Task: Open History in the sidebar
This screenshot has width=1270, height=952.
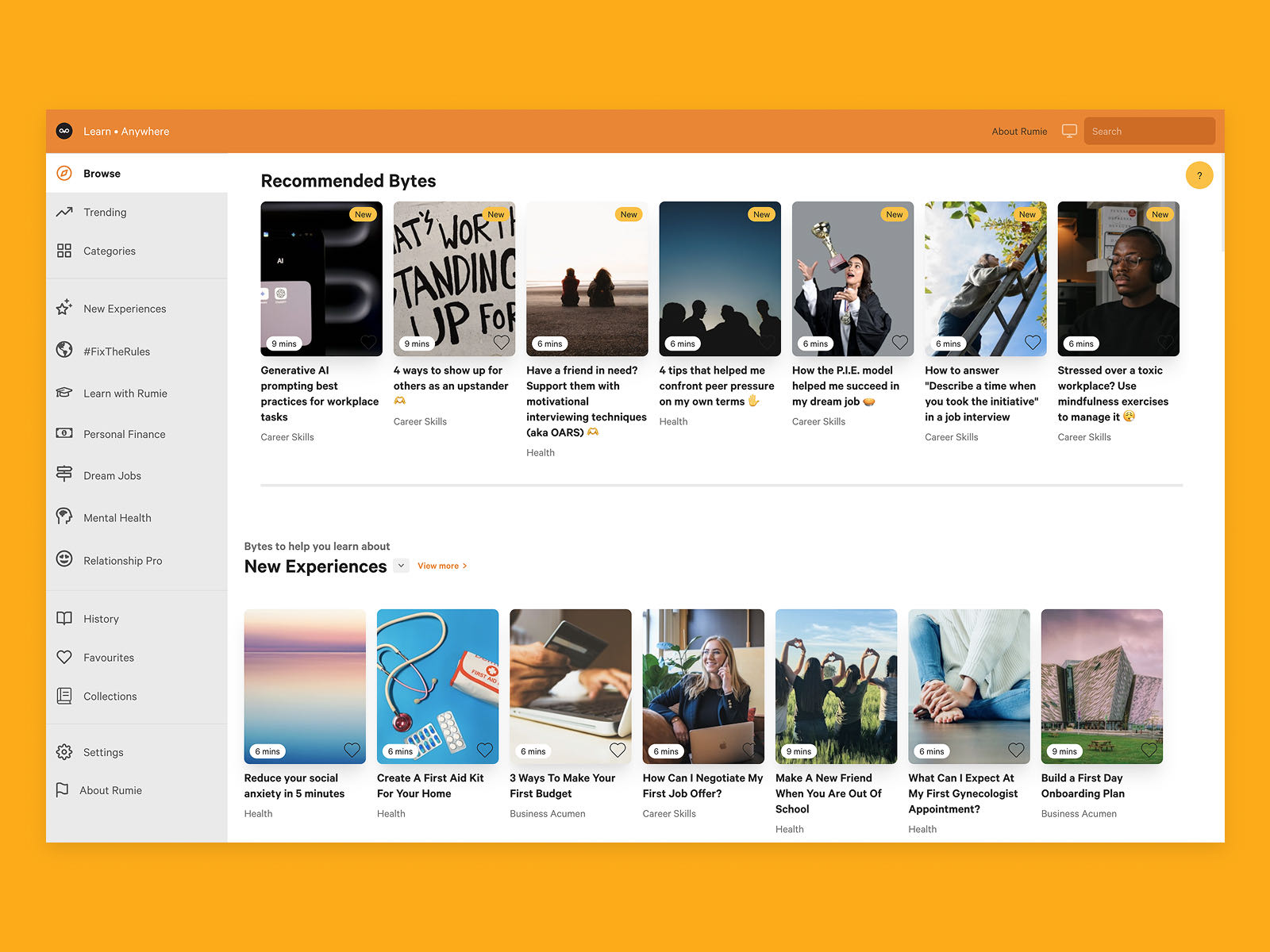Action: click(101, 619)
